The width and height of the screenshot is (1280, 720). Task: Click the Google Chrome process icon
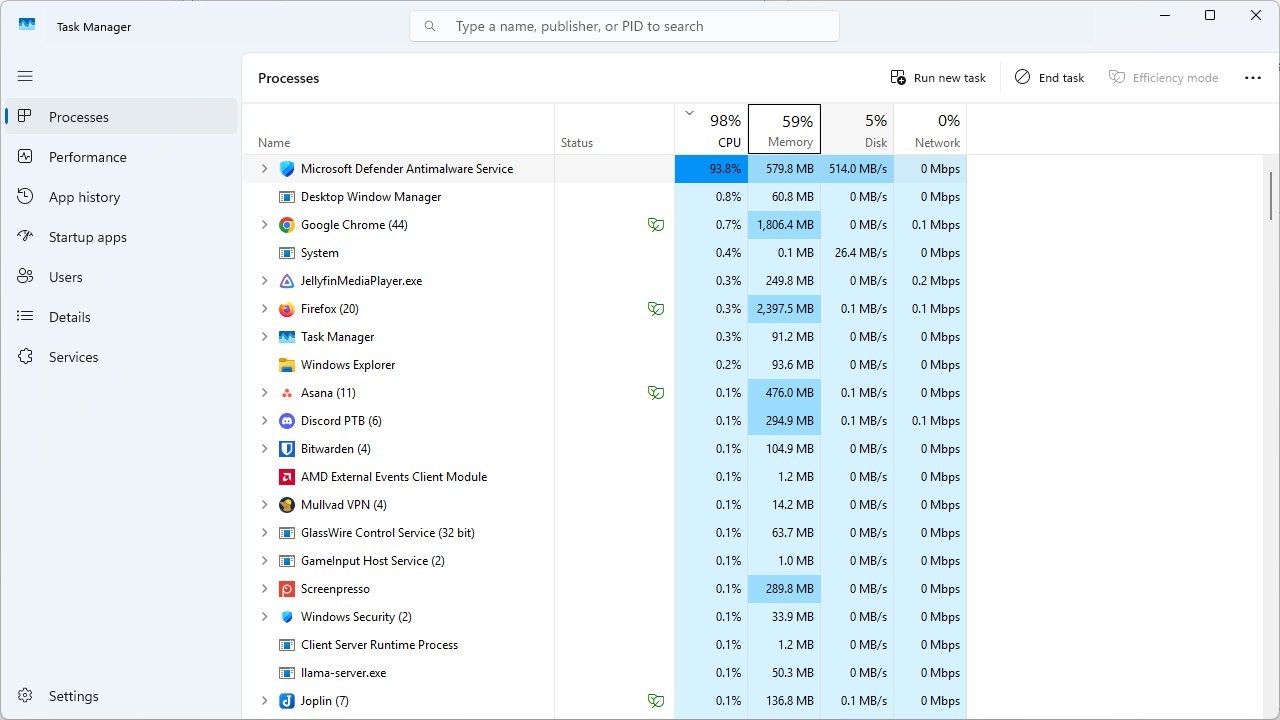[x=287, y=225]
